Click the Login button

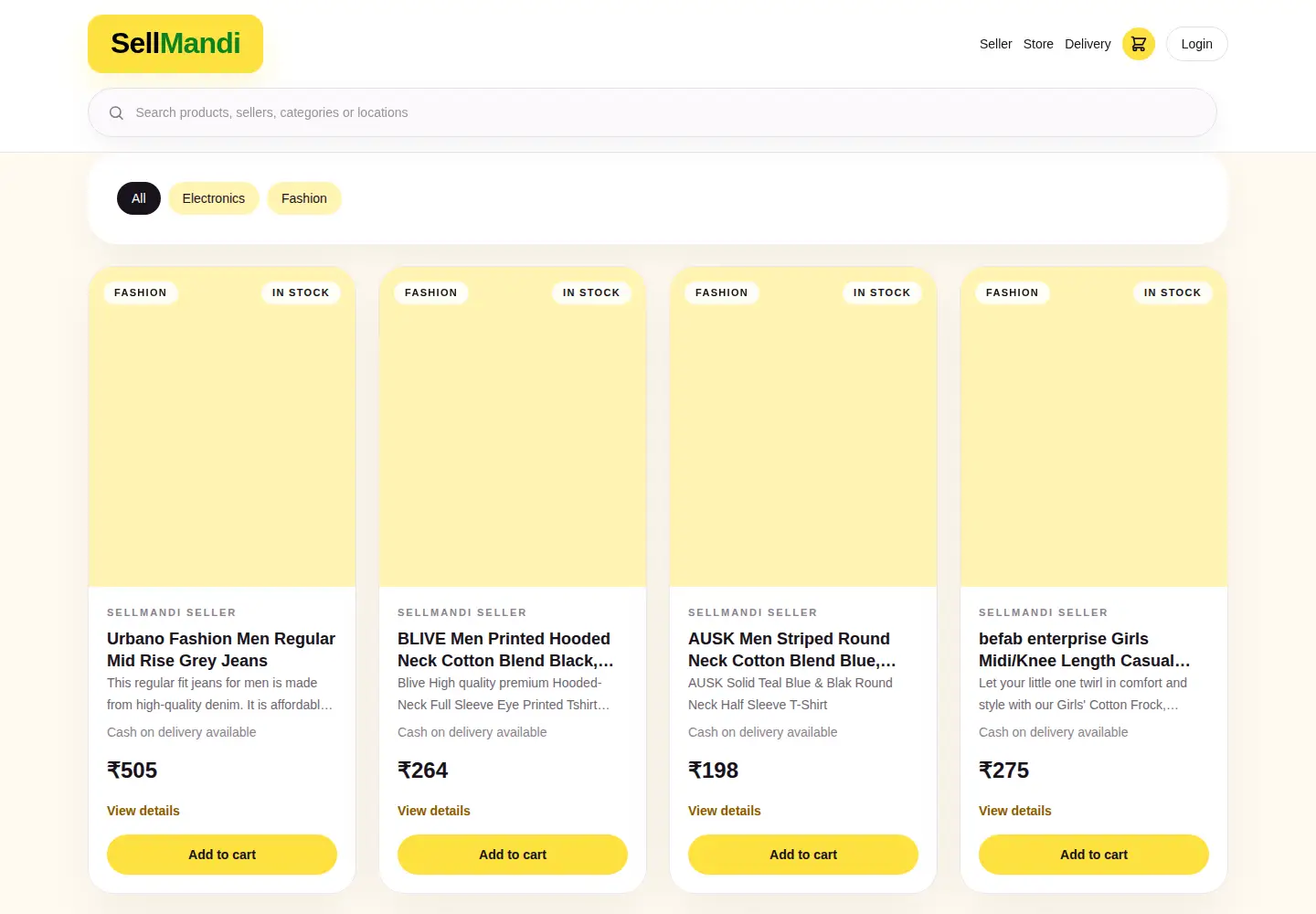coord(1196,44)
